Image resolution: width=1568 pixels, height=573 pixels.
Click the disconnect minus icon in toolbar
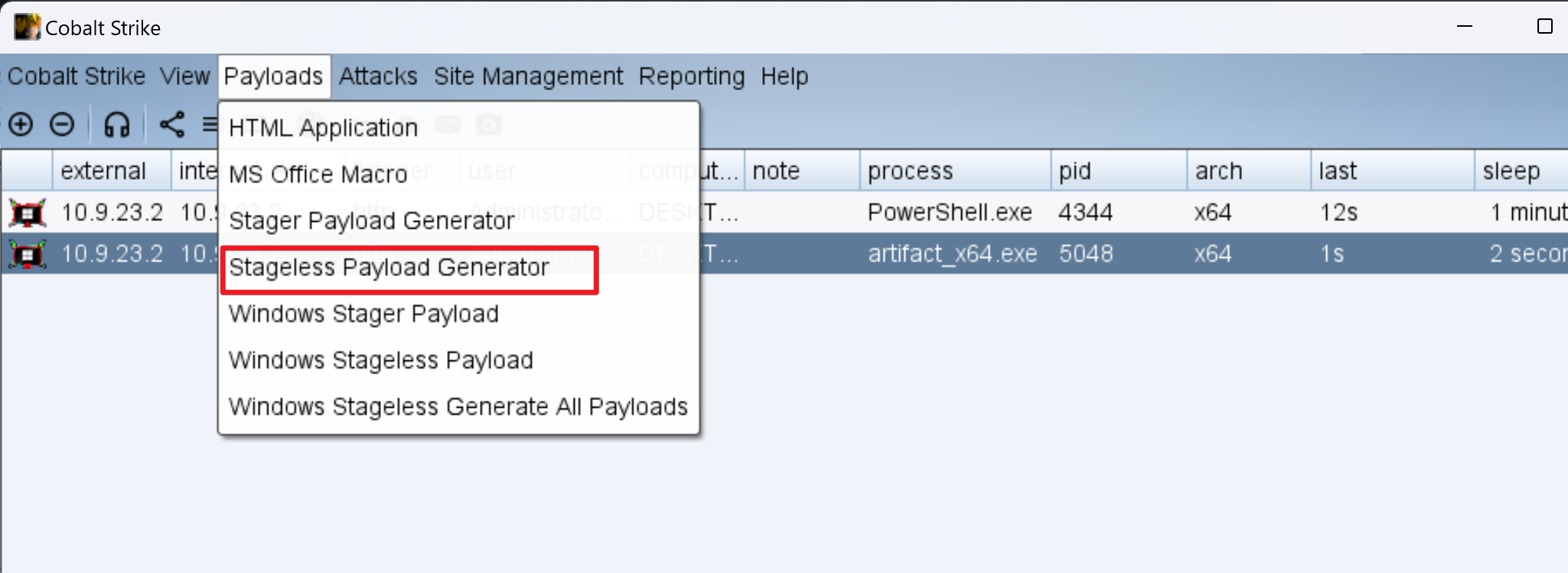[62, 124]
